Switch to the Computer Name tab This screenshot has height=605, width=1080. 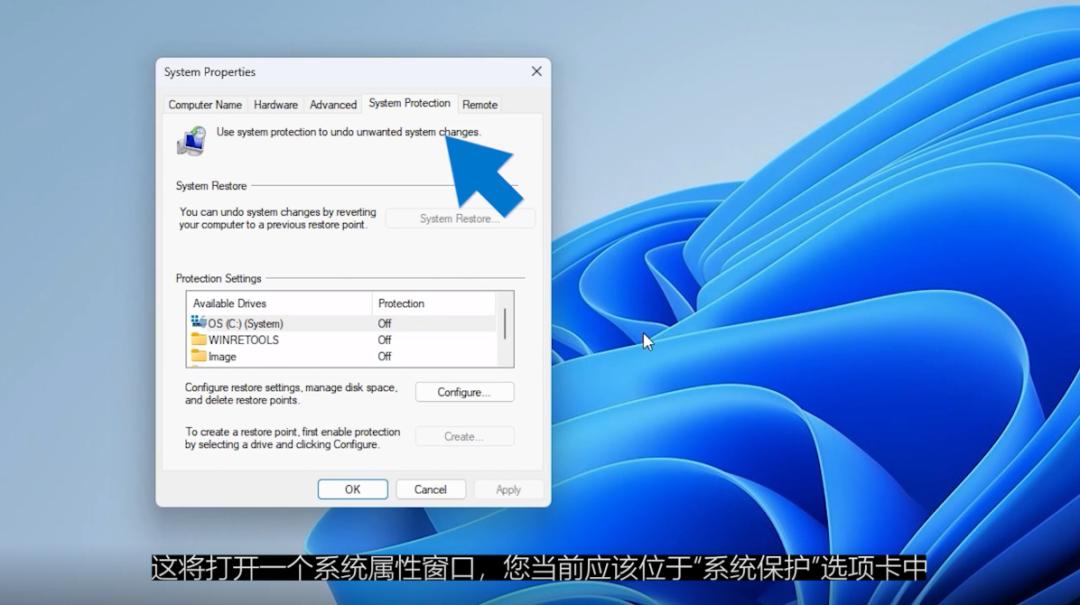pos(205,104)
